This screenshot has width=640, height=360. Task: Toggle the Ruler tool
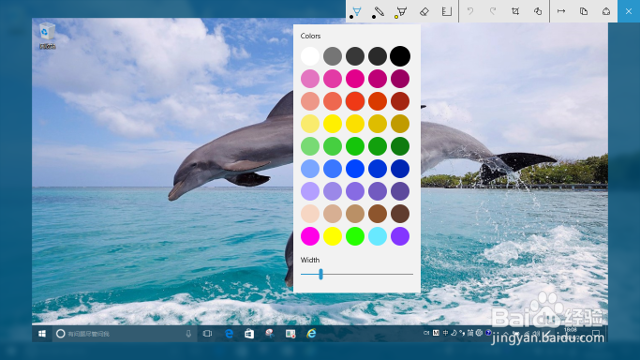point(447,11)
